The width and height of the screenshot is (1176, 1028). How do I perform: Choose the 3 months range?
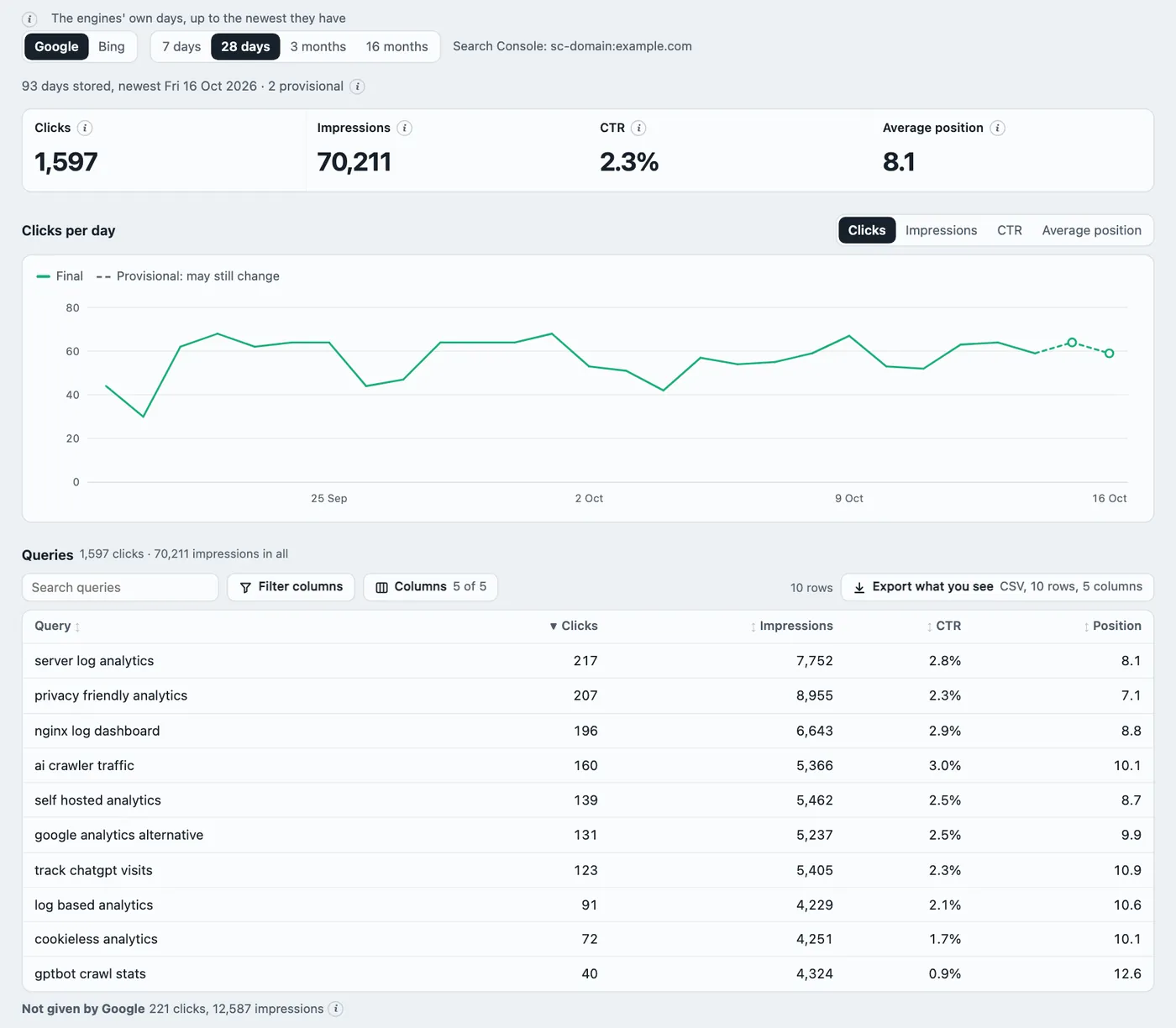(x=318, y=47)
